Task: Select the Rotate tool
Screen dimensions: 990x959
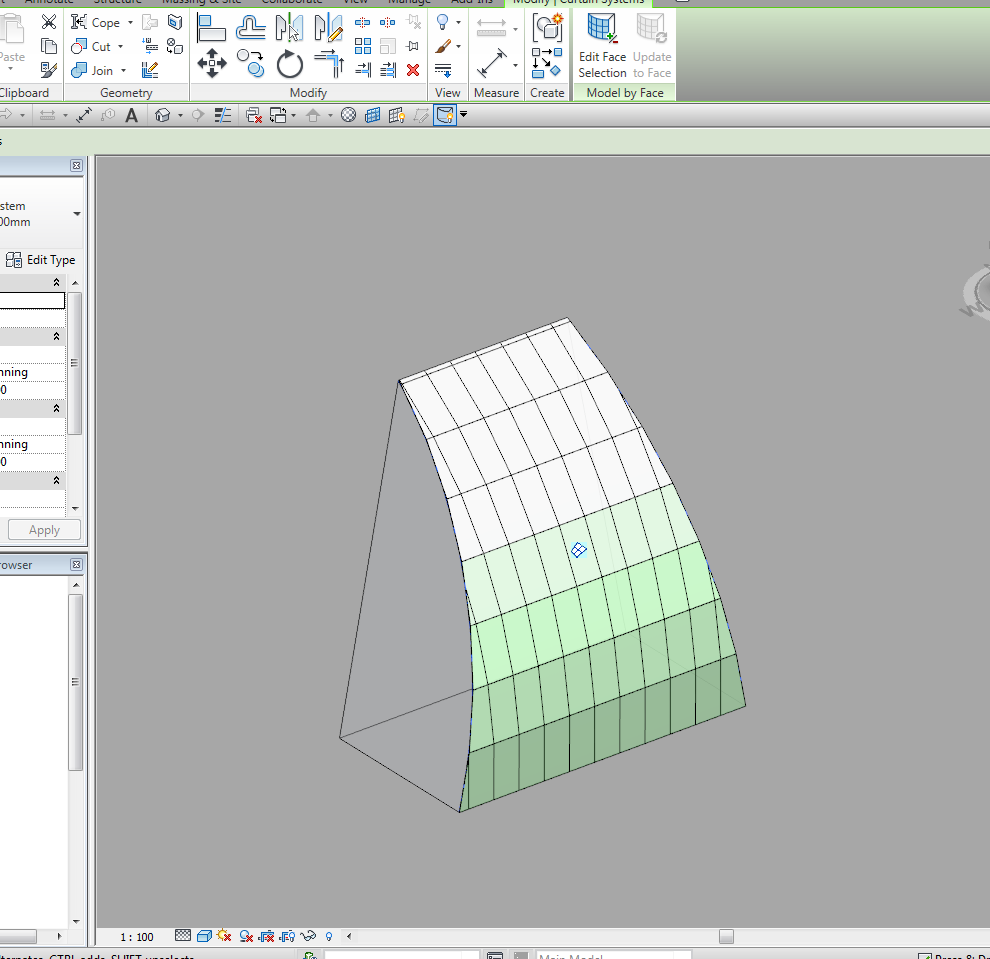Action: pos(290,65)
